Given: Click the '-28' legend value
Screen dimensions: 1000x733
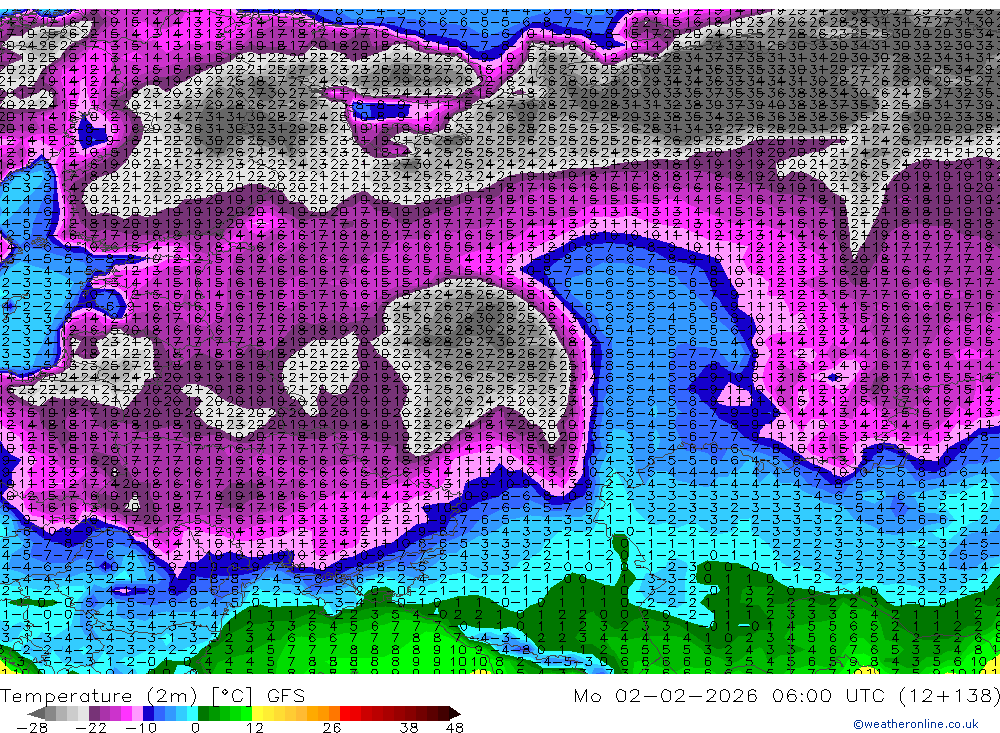Looking at the screenshot, I should pos(32,727).
